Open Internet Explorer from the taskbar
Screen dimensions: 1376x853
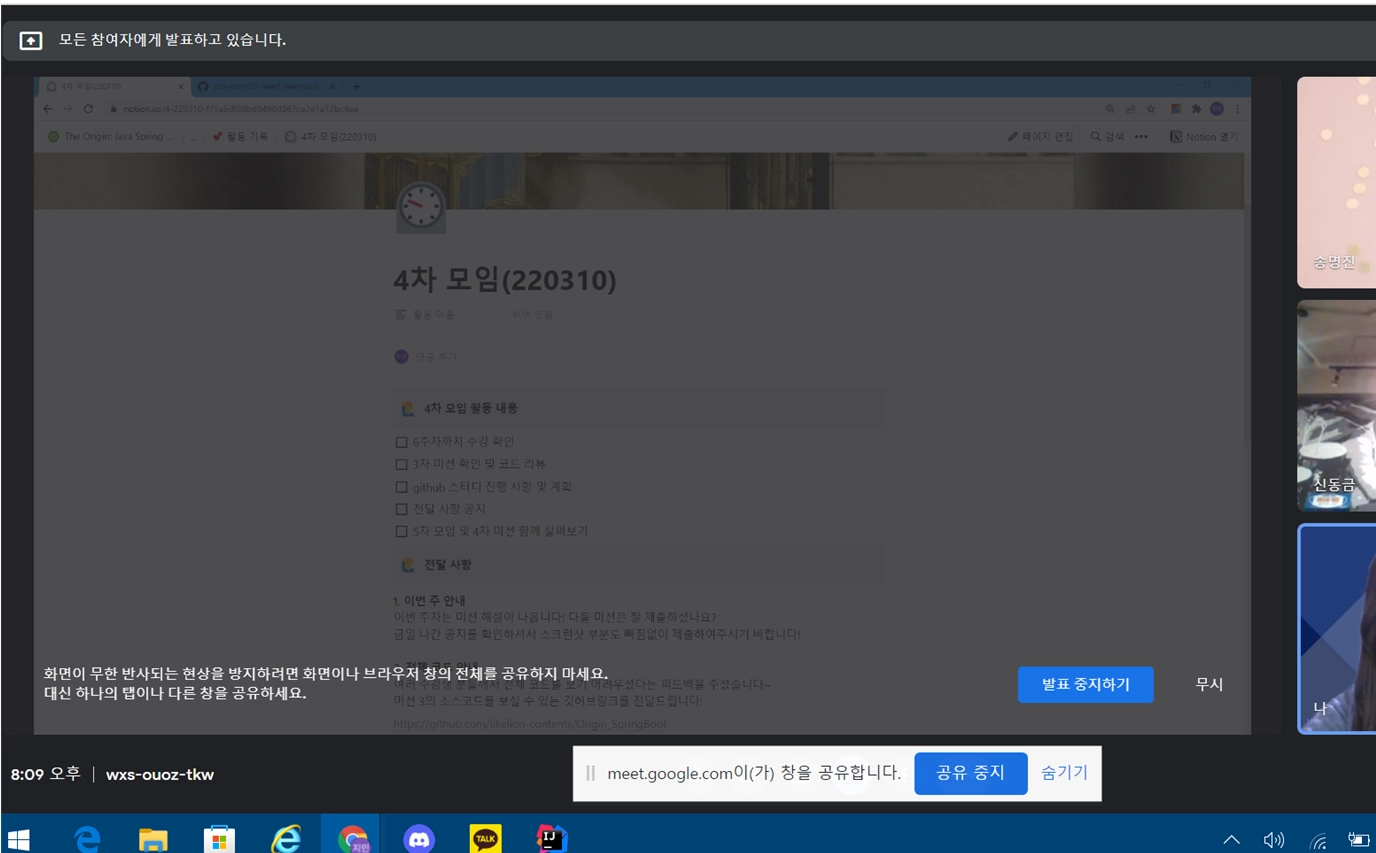tap(286, 838)
